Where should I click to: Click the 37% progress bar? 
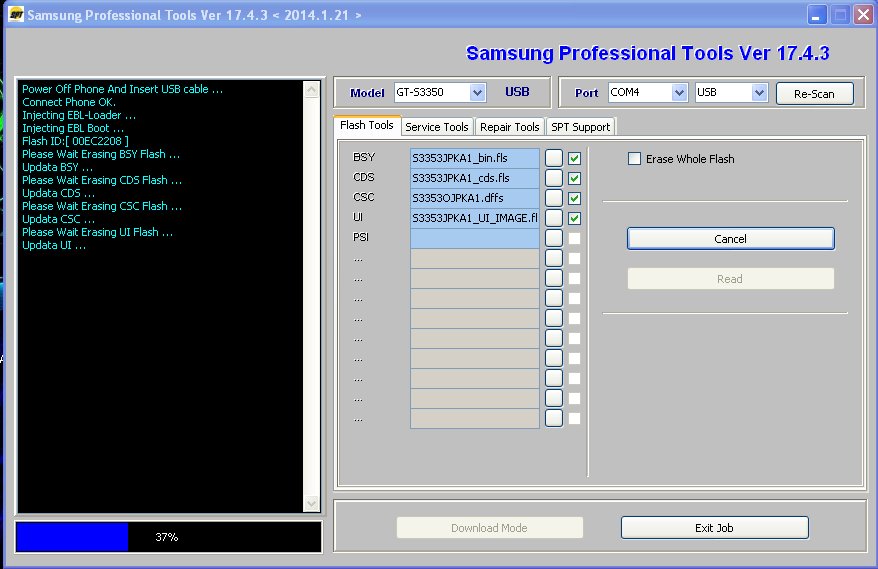[169, 537]
